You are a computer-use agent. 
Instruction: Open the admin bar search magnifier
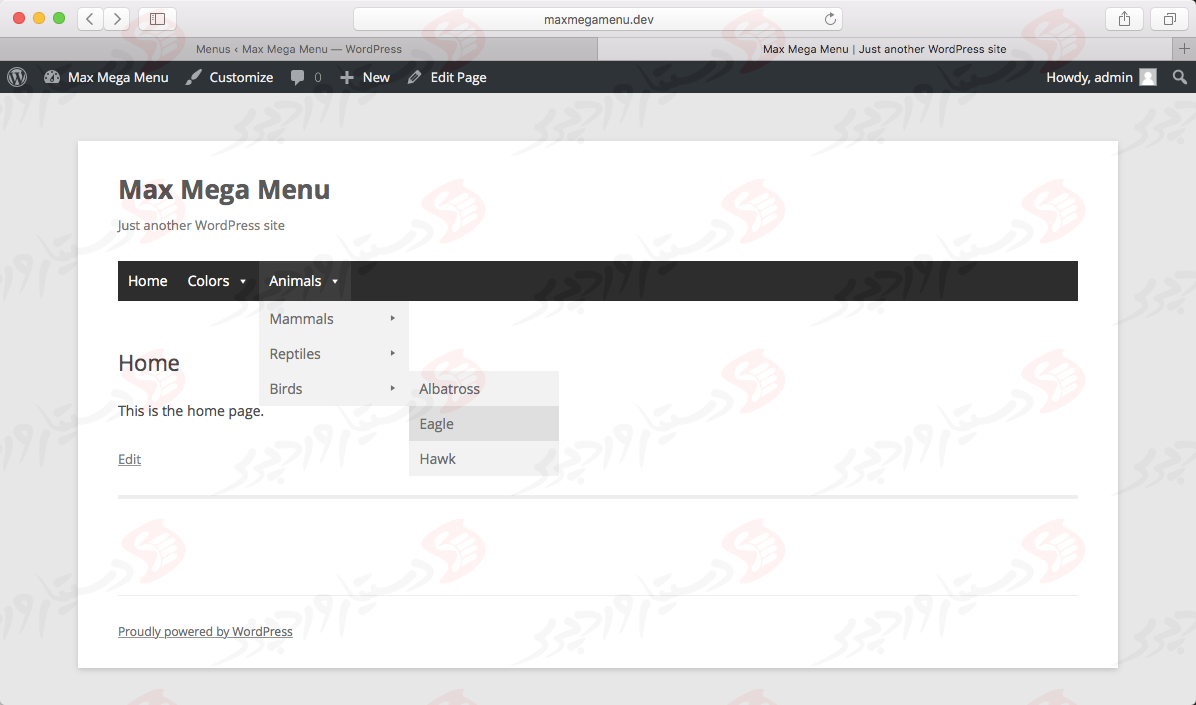click(x=1179, y=77)
